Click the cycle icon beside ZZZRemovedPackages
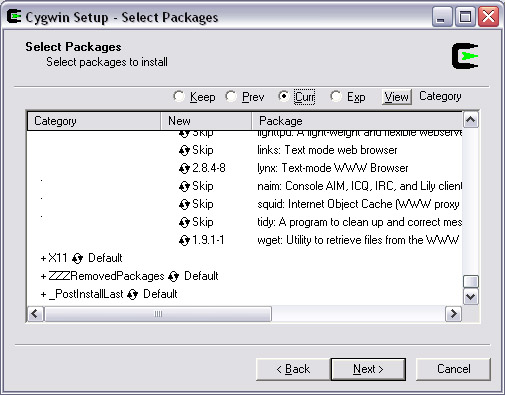This screenshot has height=395, width=505. (173, 276)
